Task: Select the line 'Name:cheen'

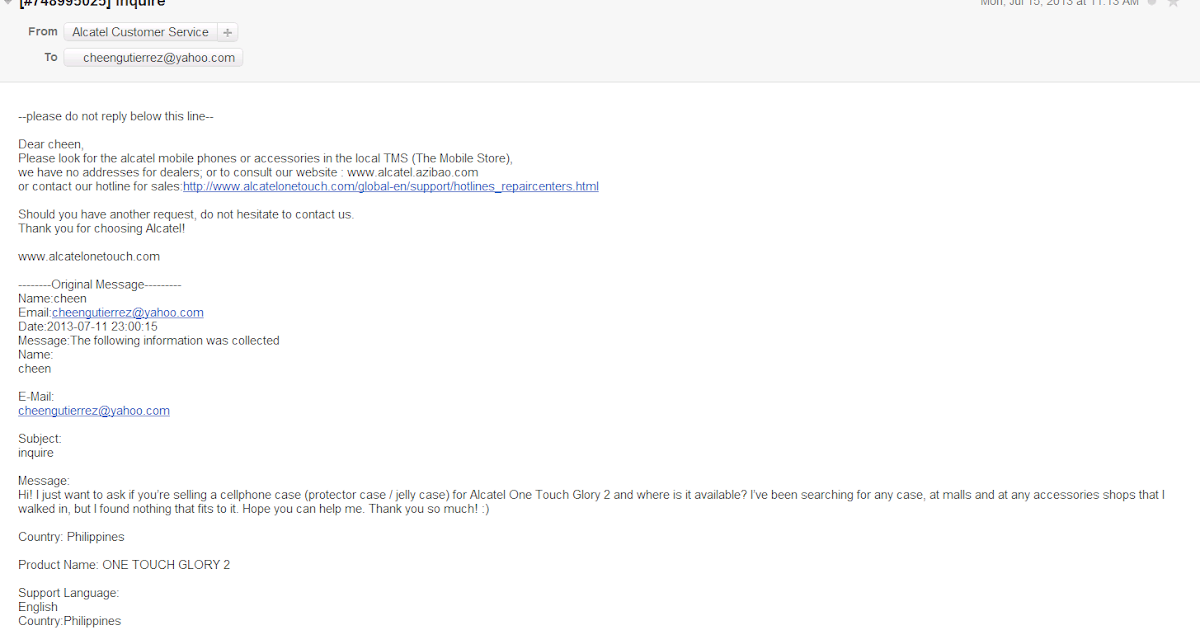Action: coord(52,298)
